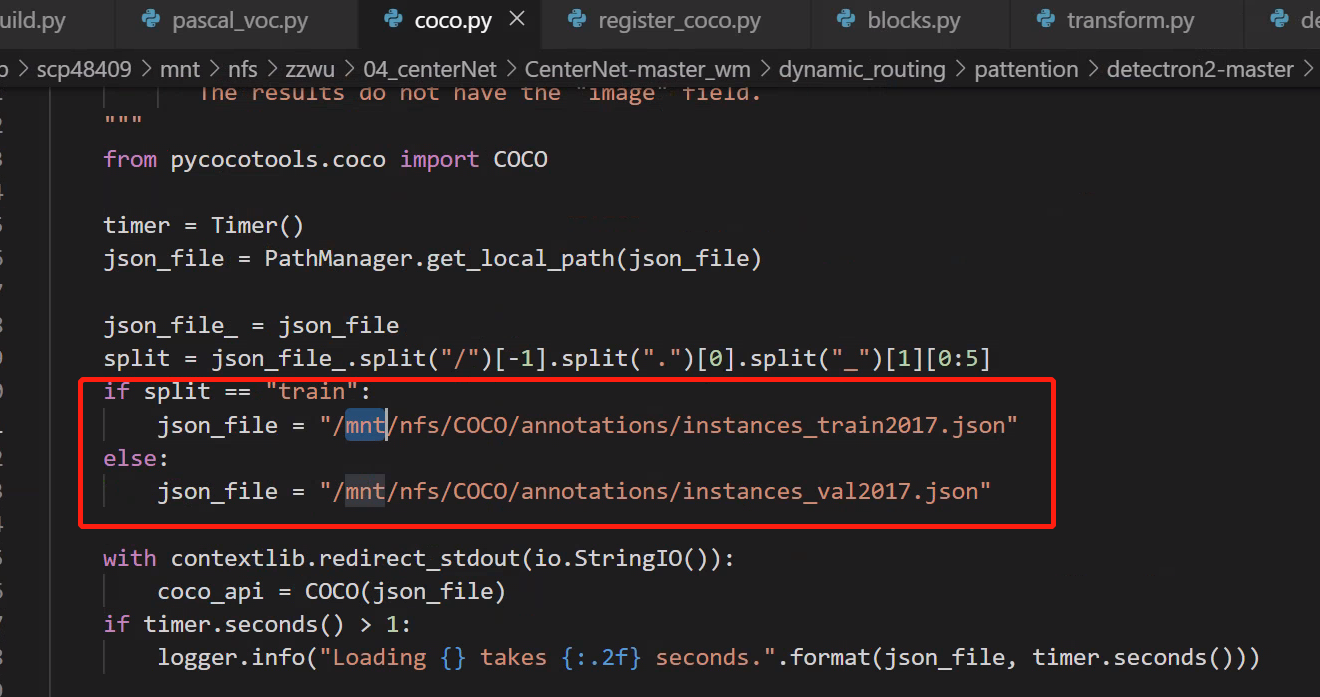The height and width of the screenshot is (697, 1320).
Task: Click pattention breadcrumb segment
Action: click(x=1026, y=69)
